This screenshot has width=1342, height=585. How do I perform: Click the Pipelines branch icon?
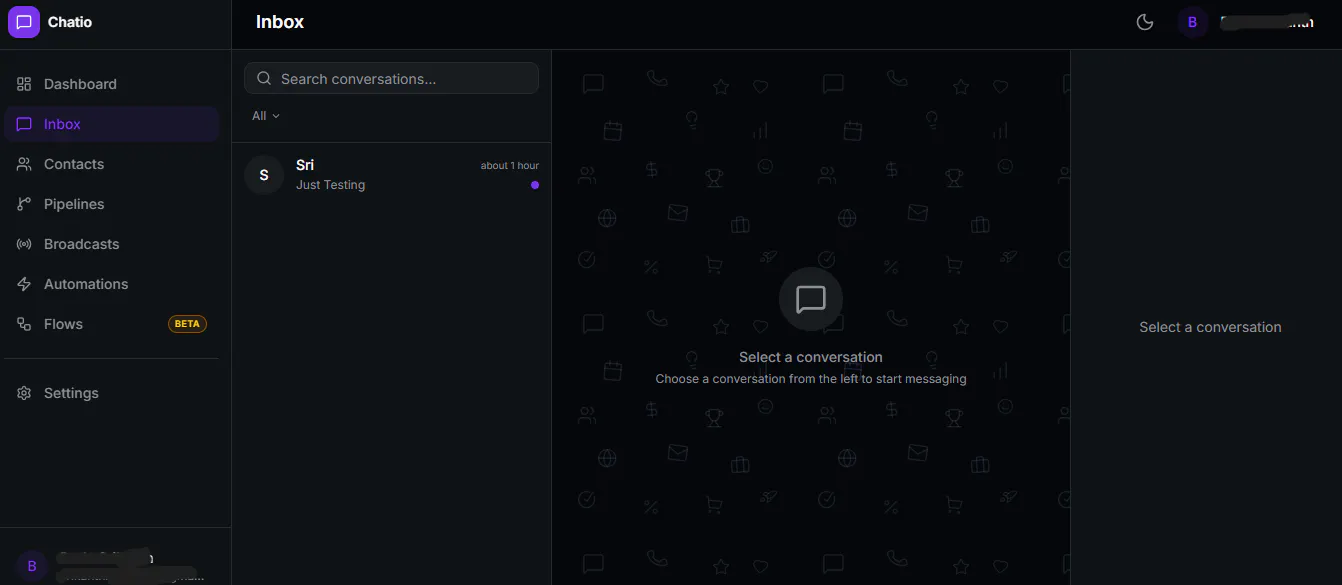pos(24,204)
